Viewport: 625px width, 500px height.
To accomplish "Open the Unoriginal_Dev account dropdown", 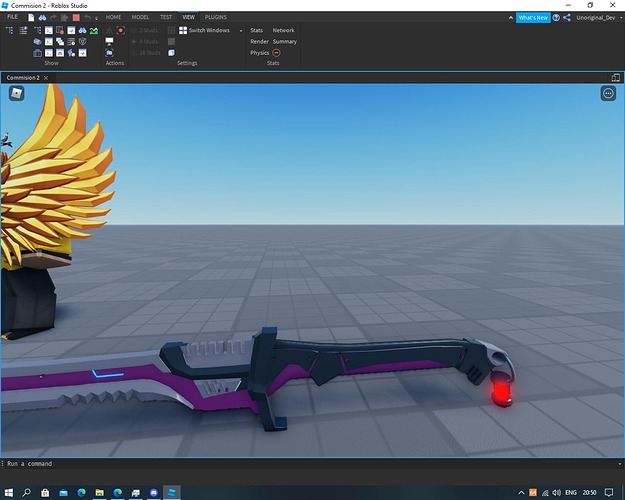I will coord(600,18).
